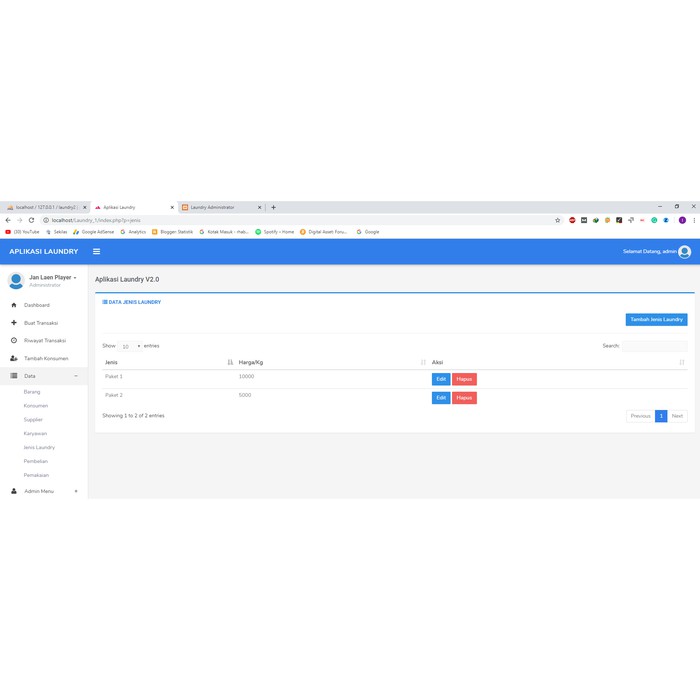
Task: Toggle the hamburger sidebar menu icon
Action: pos(96,252)
